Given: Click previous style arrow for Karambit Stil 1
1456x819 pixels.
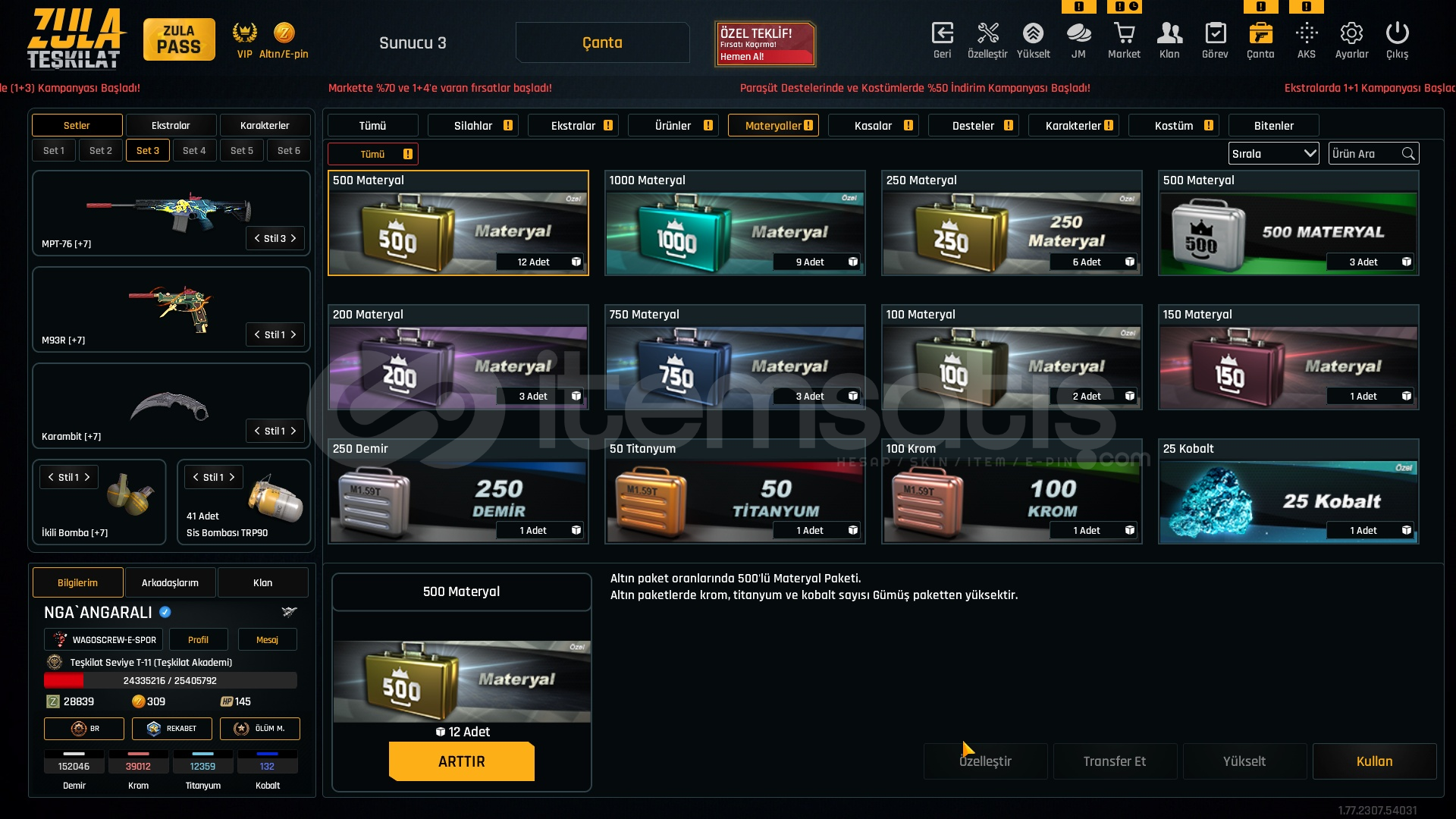Looking at the screenshot, I should [x=257, y=431].
